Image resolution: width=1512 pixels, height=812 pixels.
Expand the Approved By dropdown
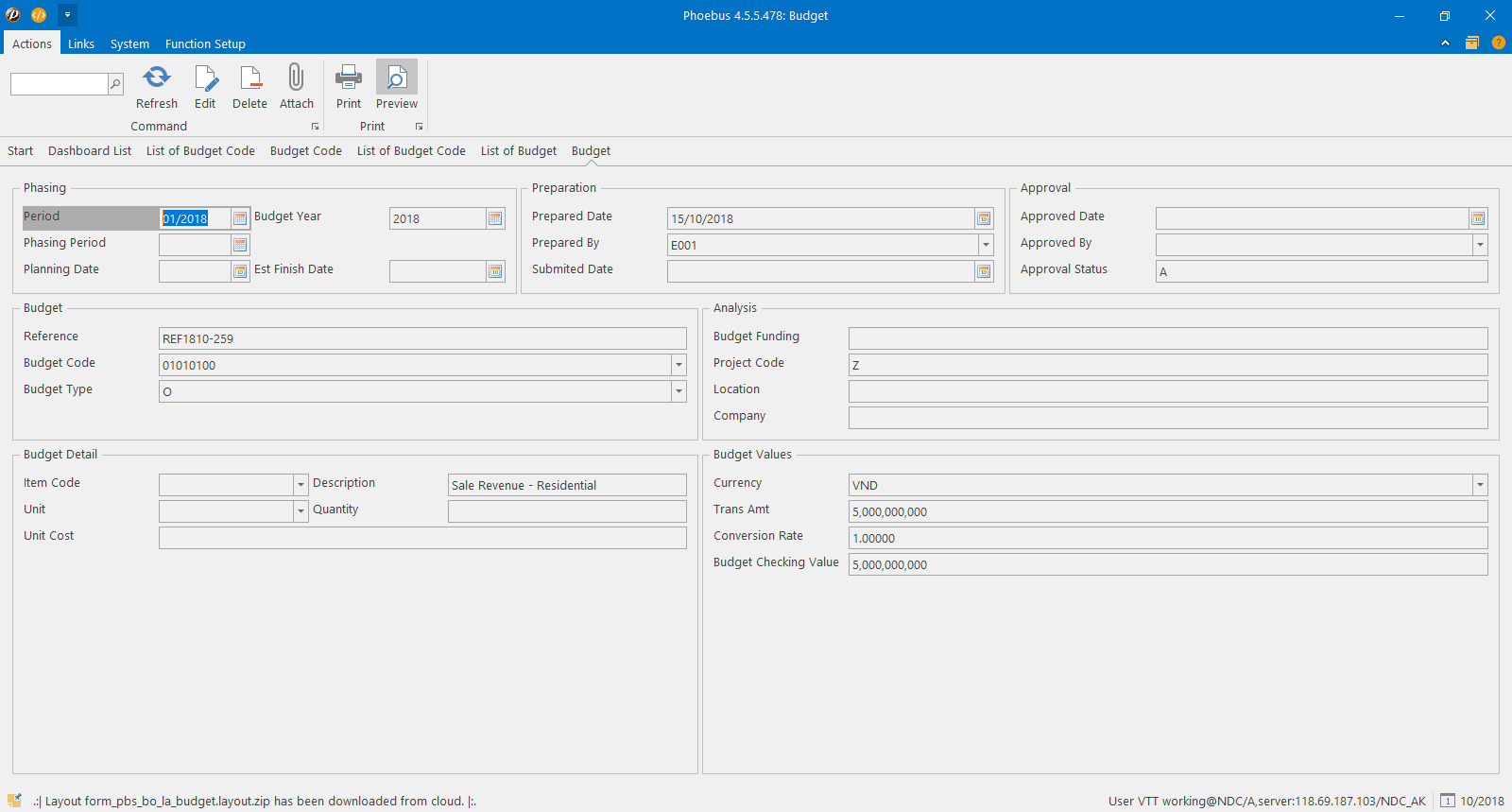pyautogui.click(x=1480, y=245)
